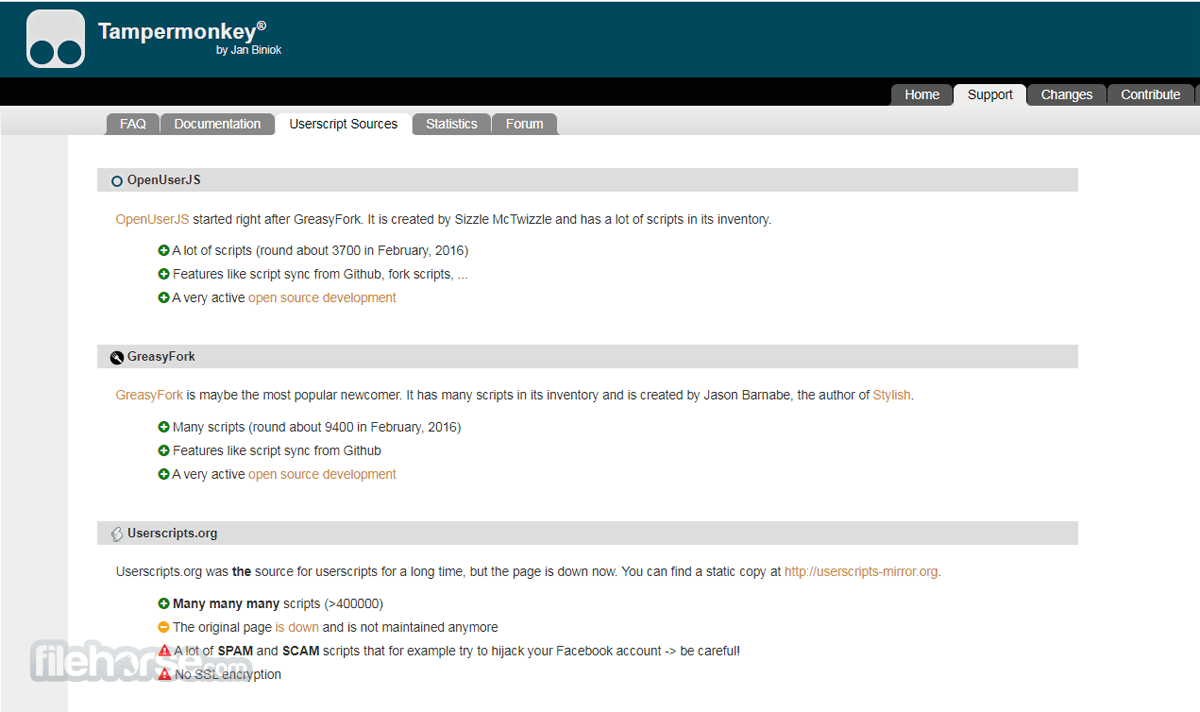Click the GreasyFork section header icon
This screenshot has width=1200, height=712.
tap(117, 357)
